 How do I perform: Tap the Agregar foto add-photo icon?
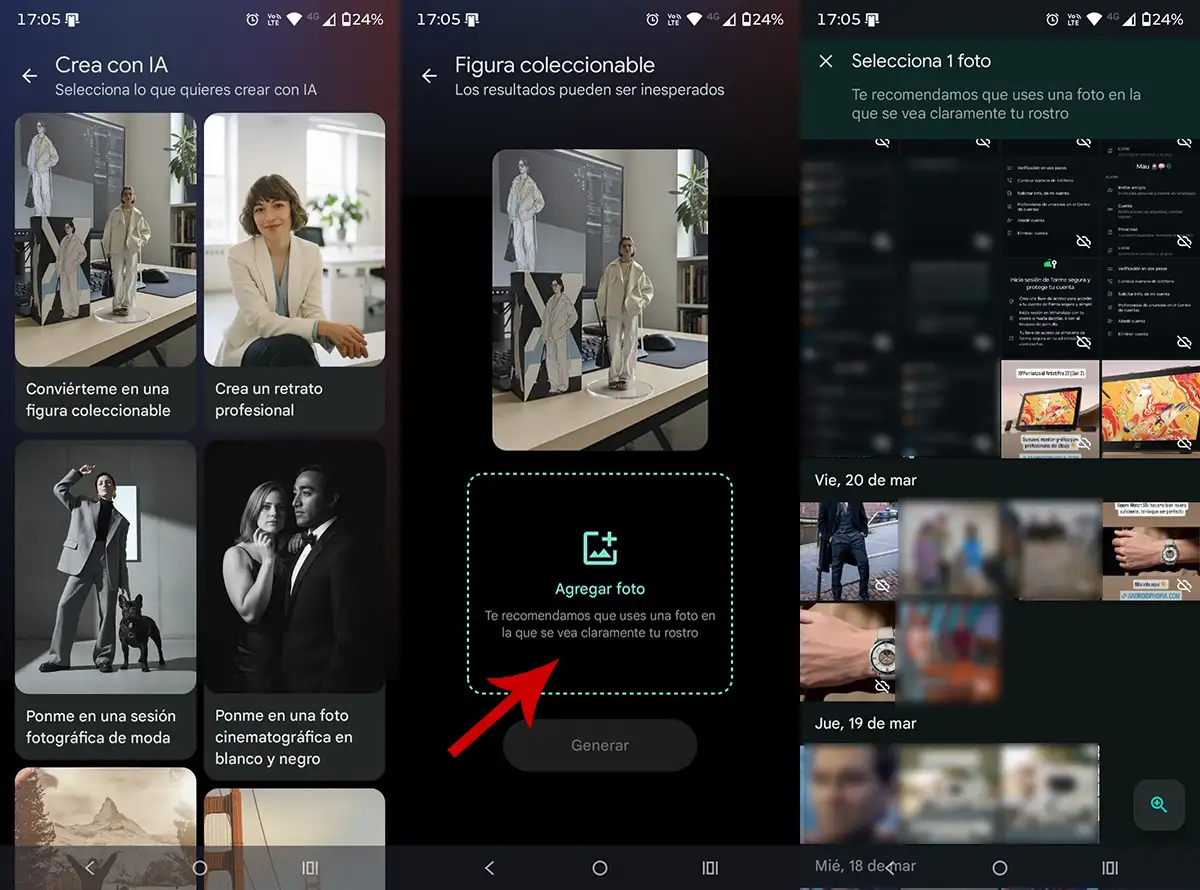point(600,550)
